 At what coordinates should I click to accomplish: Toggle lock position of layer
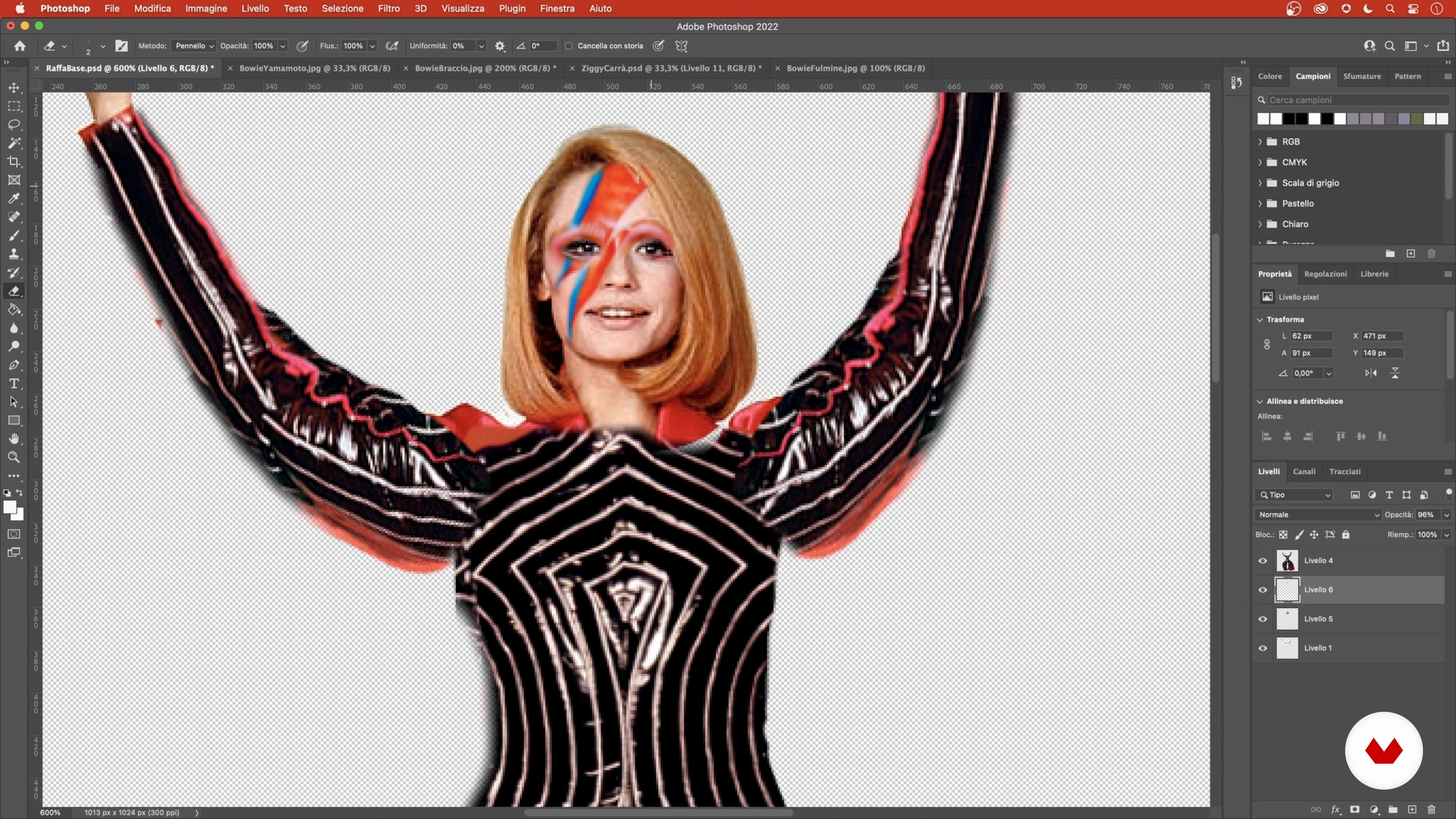click(1314, 535)
